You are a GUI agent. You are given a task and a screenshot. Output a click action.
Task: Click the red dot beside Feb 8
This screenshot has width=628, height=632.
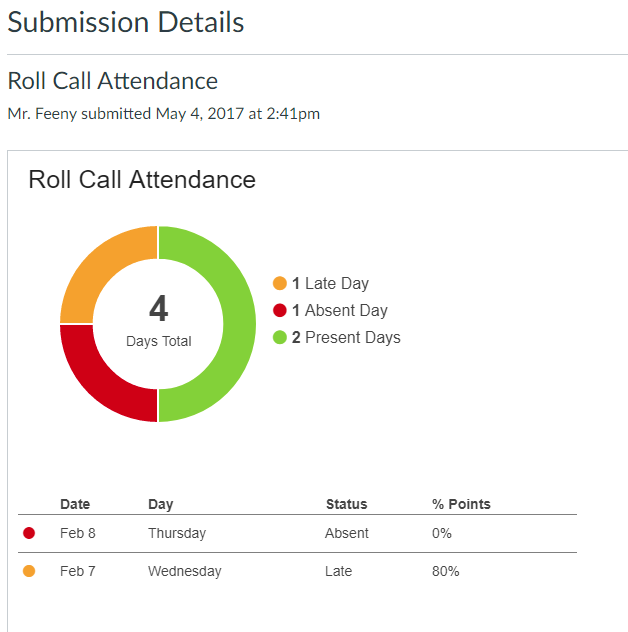coord(29,533)
